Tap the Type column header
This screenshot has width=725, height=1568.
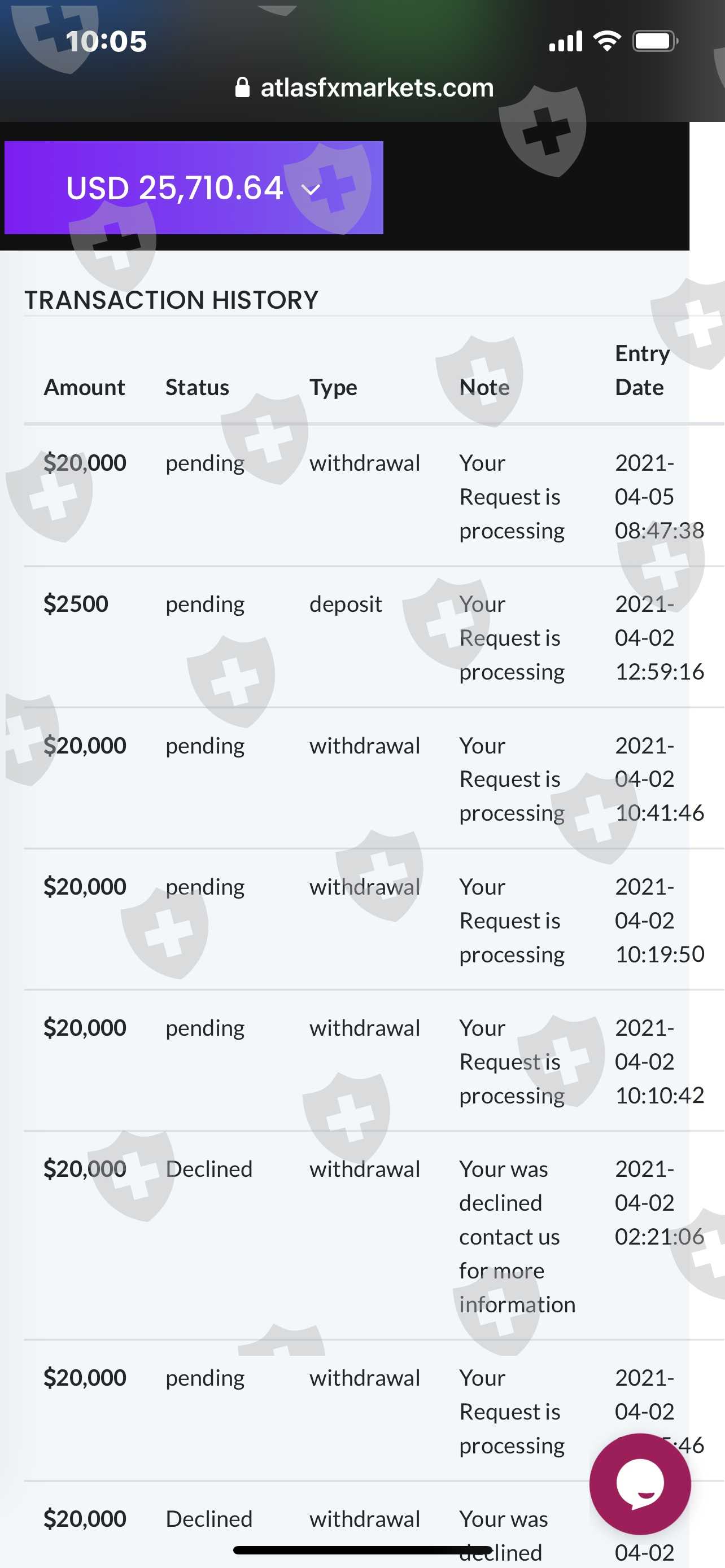pyautogui.click(x=333, y=388)
